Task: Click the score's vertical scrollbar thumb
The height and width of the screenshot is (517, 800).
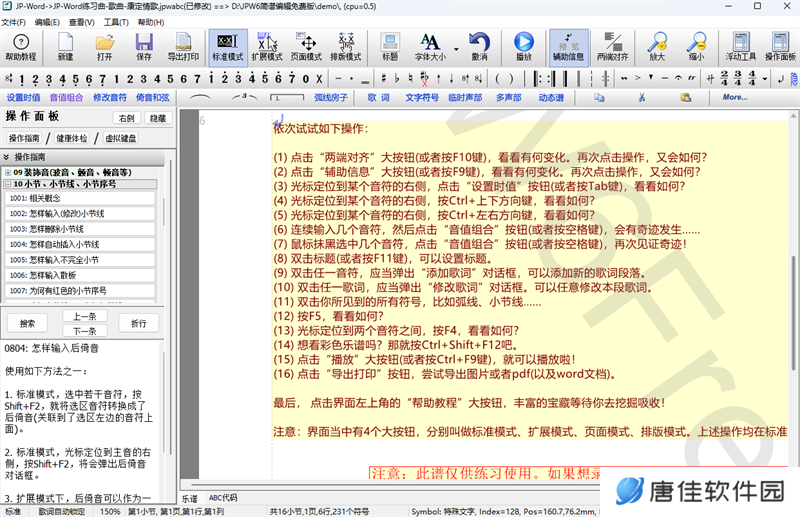Action: pos(793,312)
